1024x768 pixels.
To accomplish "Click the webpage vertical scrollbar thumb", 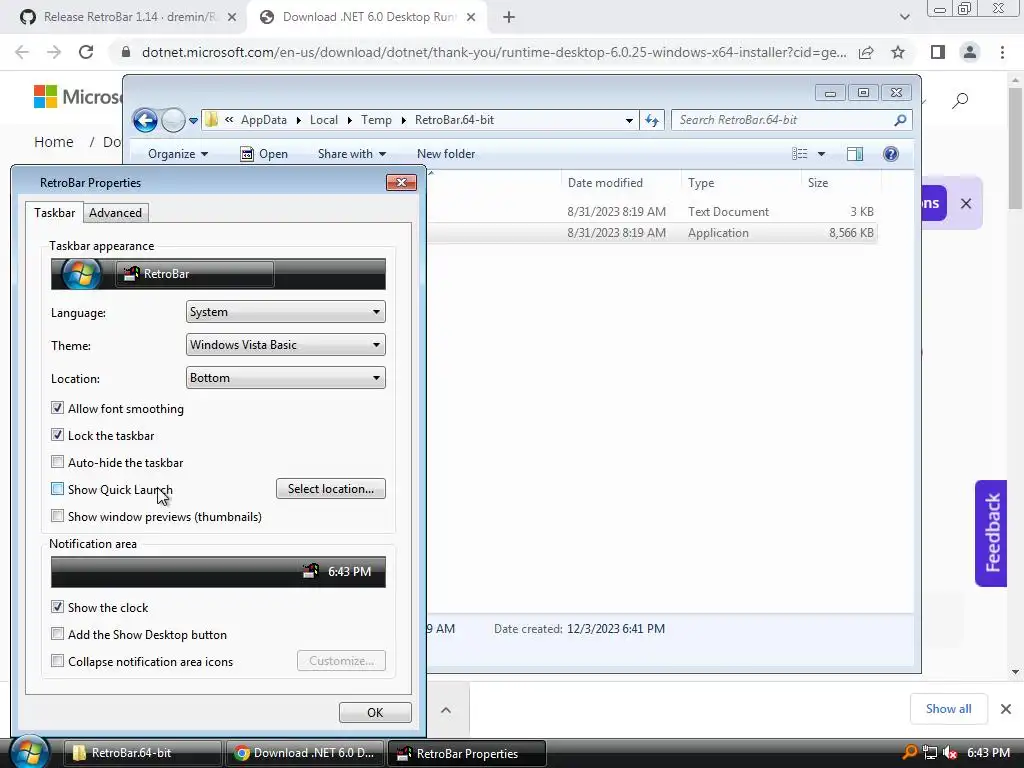I will pyautogui.click(x=1015, y=148).
